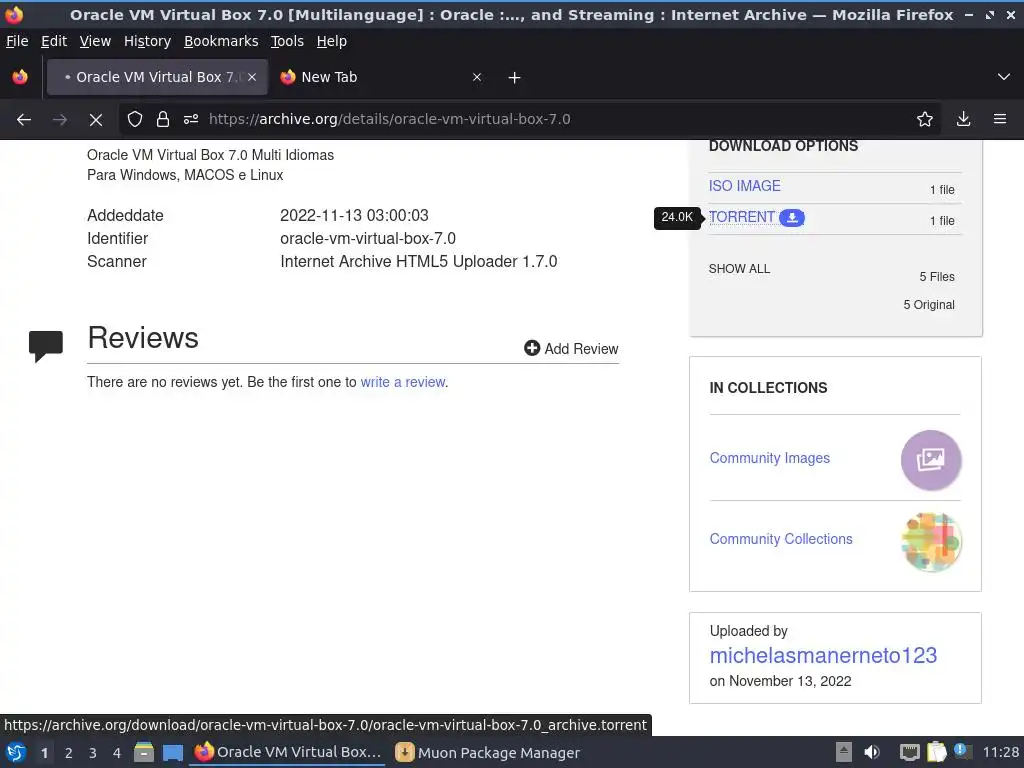
Task: Click the 11:28 taskbar clock
Action: [x=1000, y=752]
